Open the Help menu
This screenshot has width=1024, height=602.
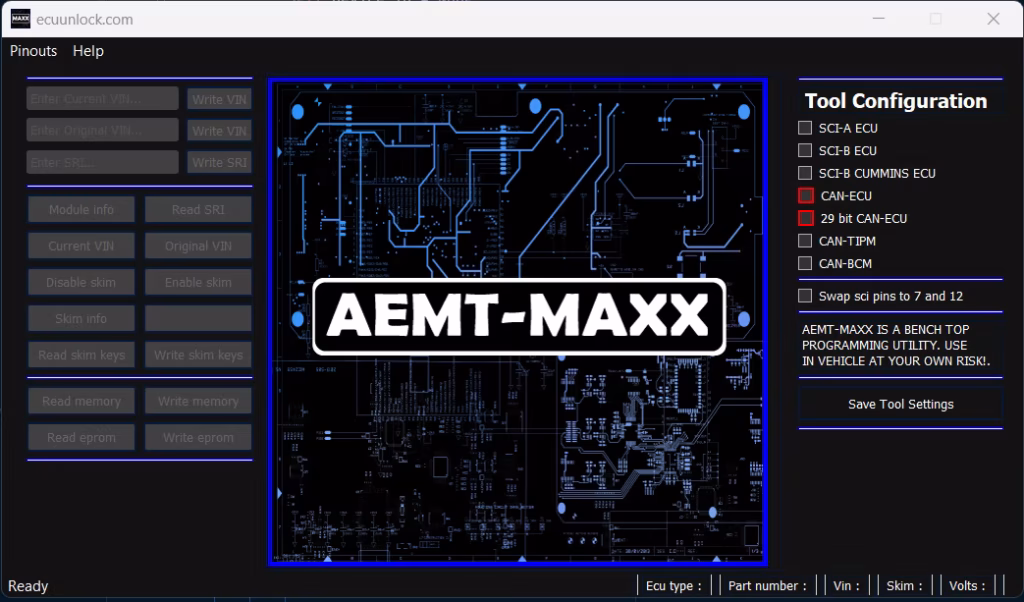88,51
